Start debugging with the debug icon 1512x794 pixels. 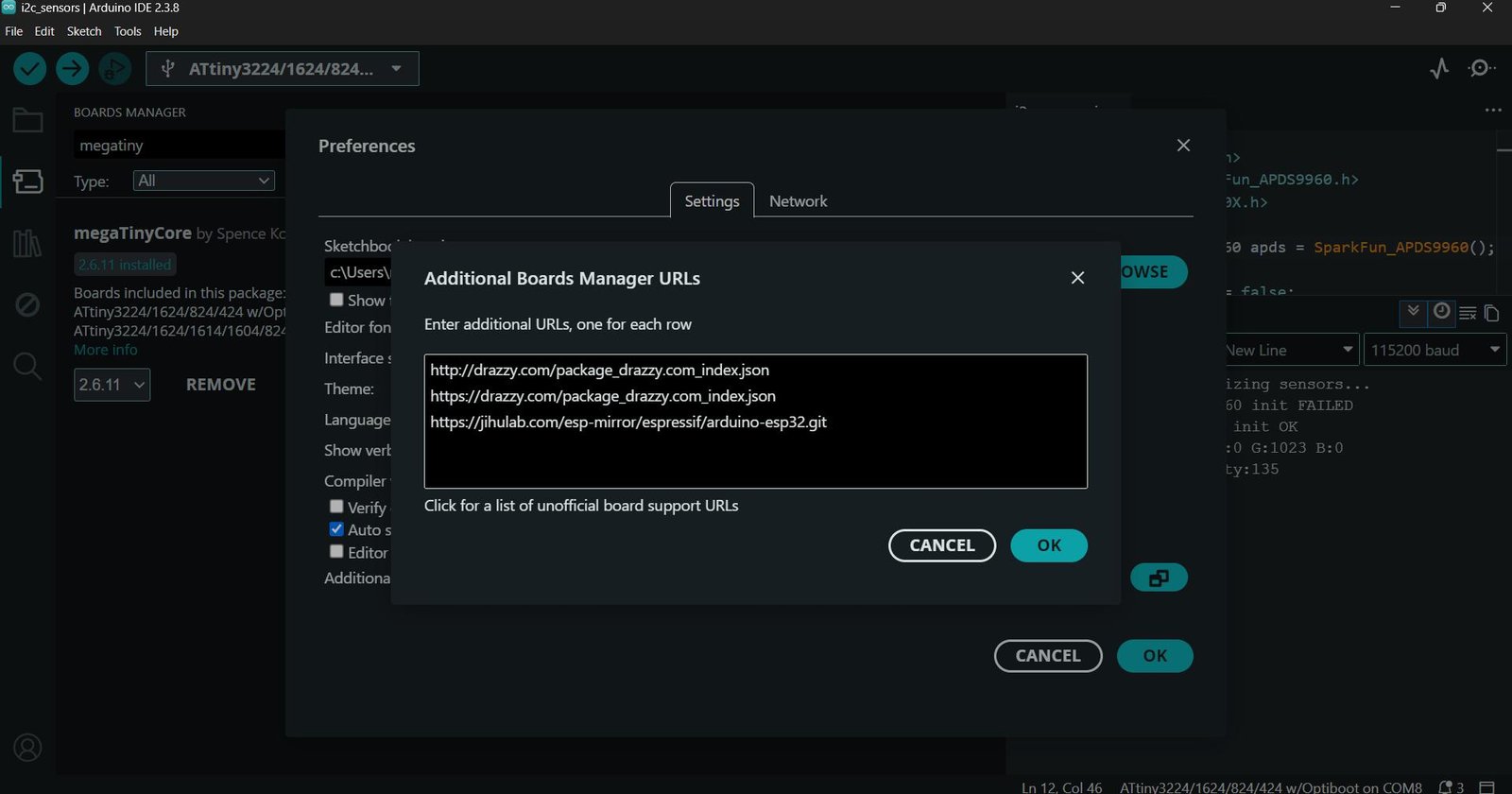pos(115,68)
